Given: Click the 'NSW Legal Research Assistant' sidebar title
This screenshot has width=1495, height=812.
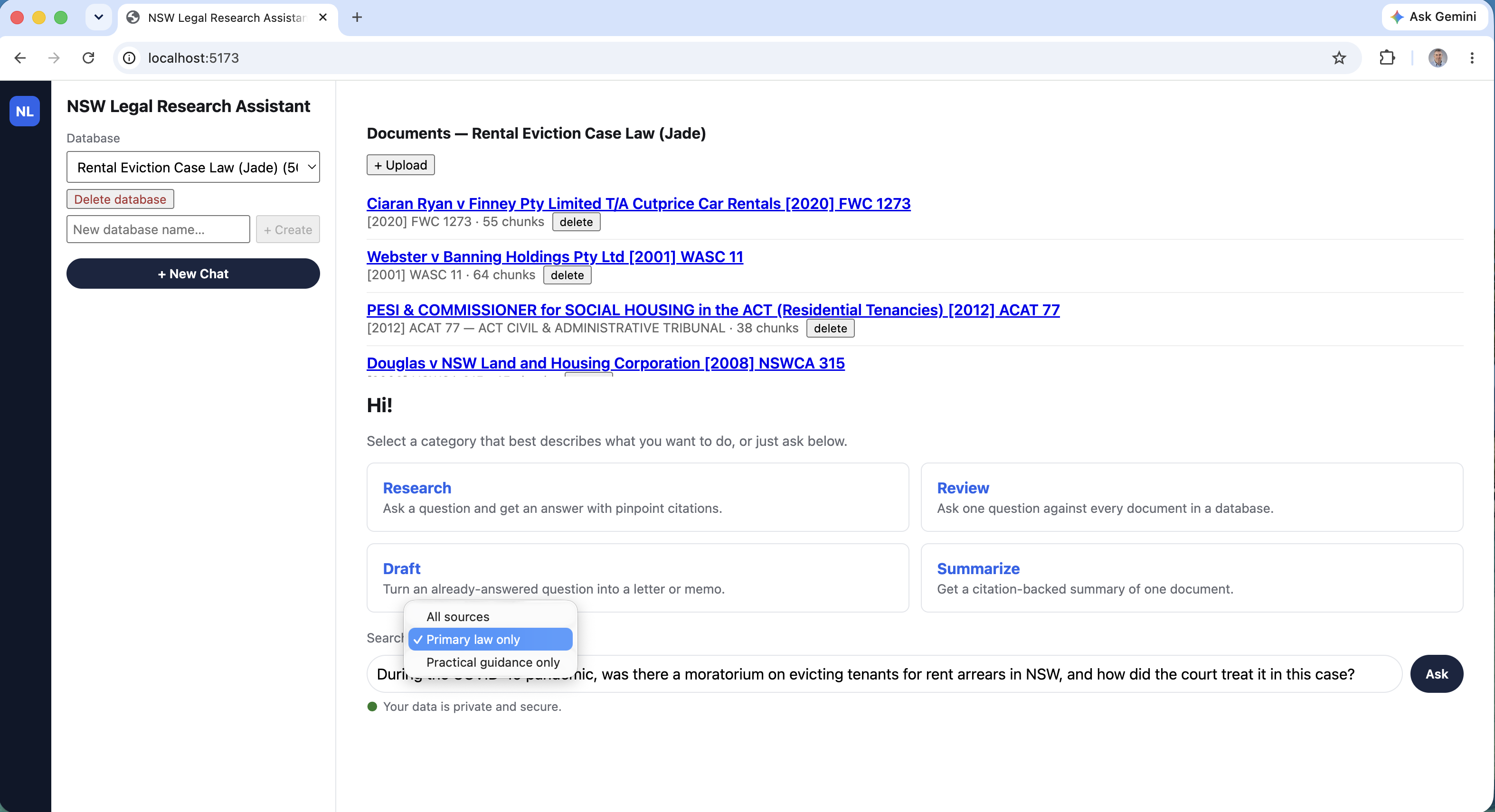Looking at the screenshot, I should click(189, 106).
